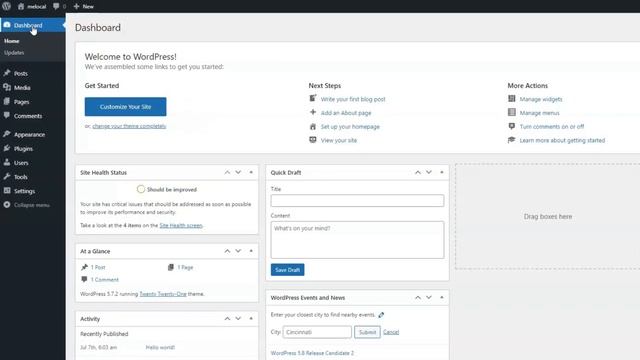This screenshot has height=360, width=640.
Task: Click the Settings icon in sidebar
Action: pos(7,191)
